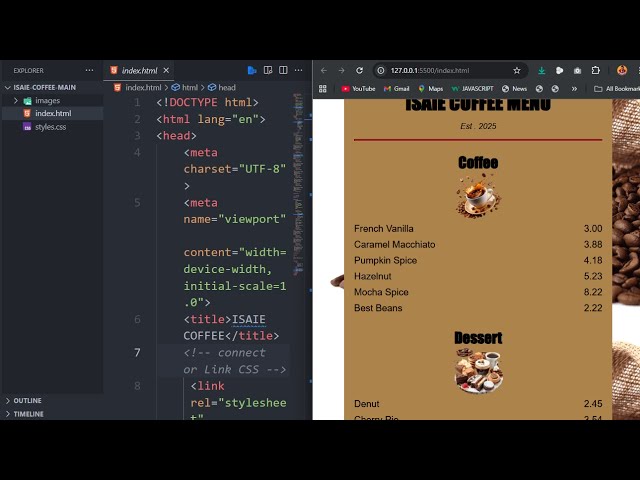Click the editor minimap
This screenshot has height=480, width=640.
pos(298,184)
